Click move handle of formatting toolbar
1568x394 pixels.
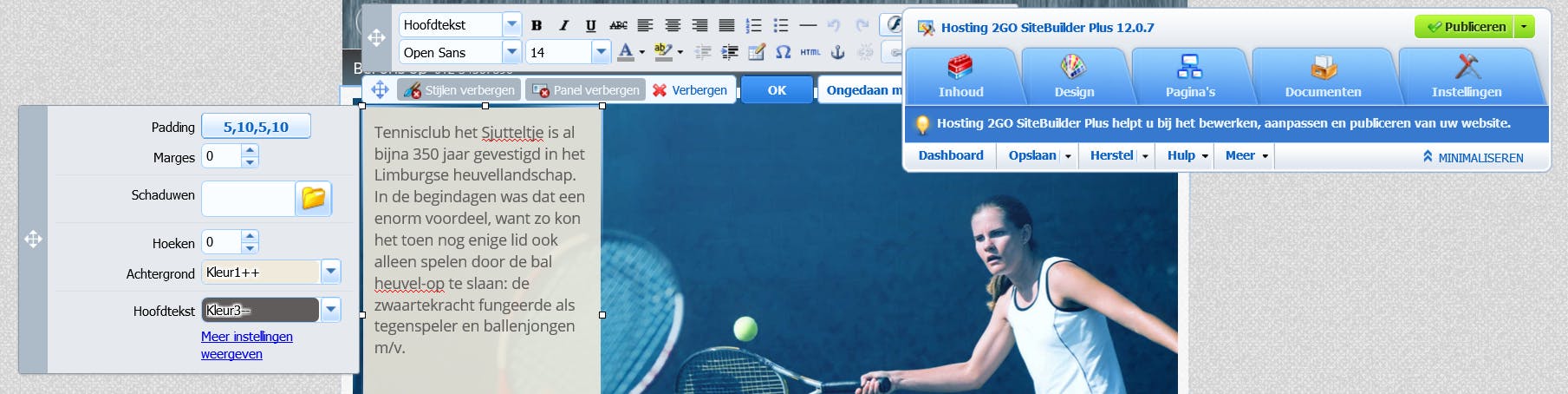tap(376, 37)
